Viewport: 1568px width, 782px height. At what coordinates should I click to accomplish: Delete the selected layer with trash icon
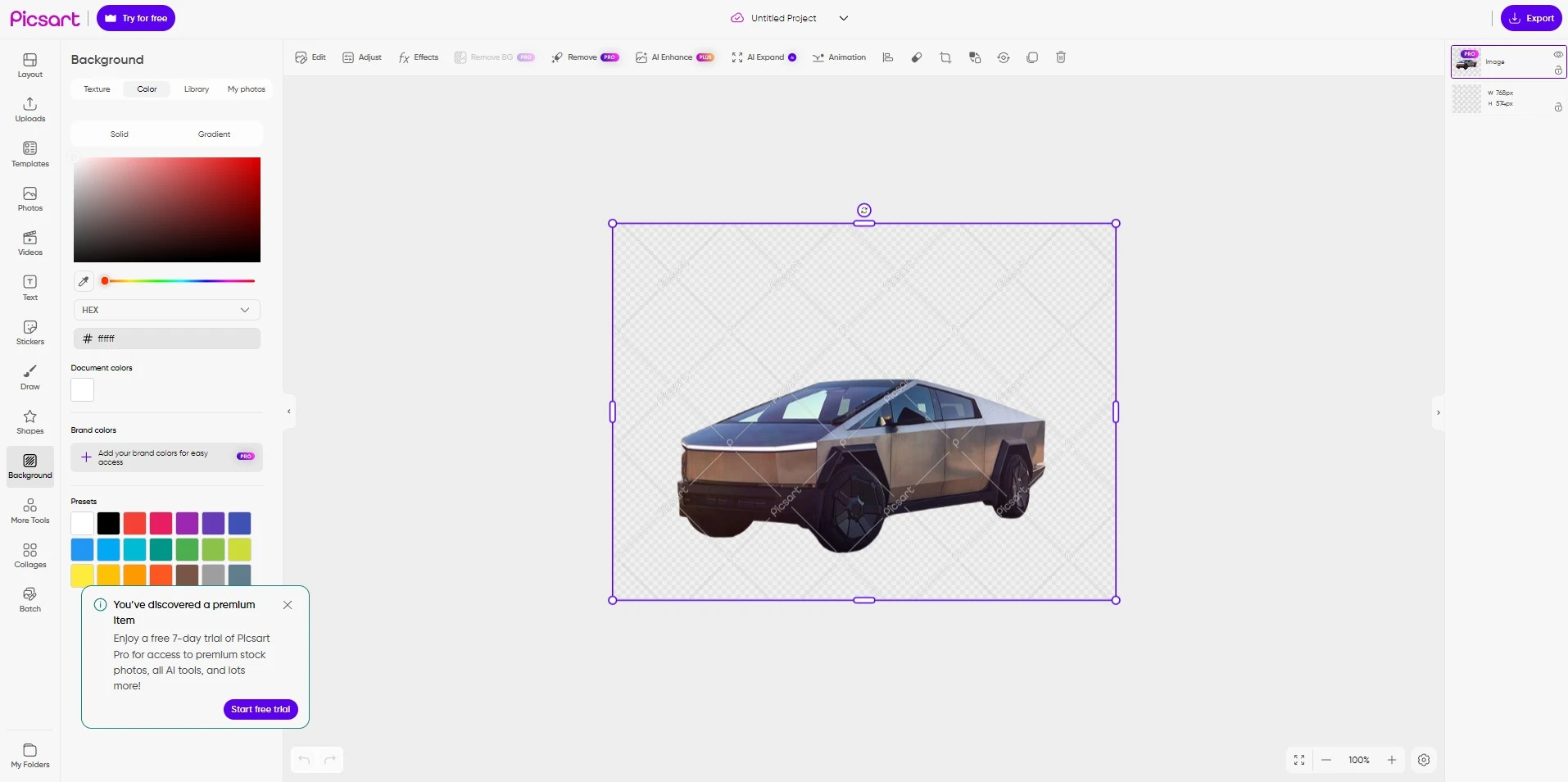pos(1061,57)
